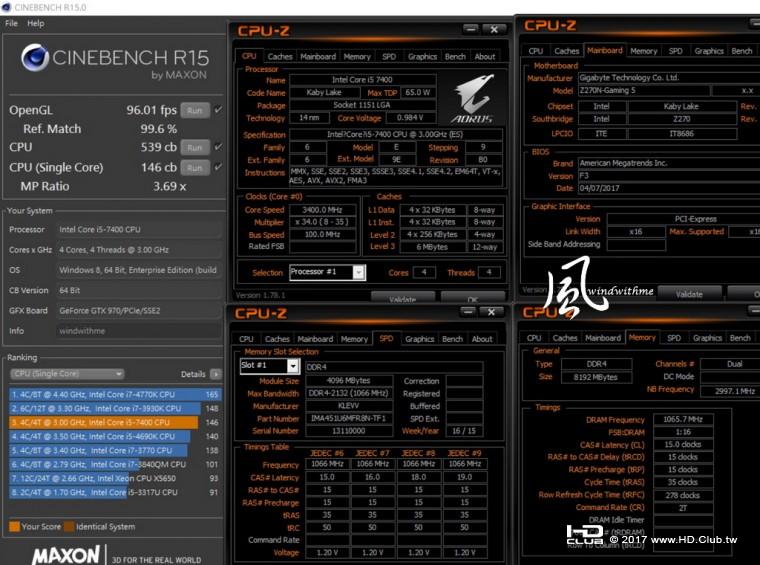The image size is (760, 565).
Task: Select the i5-4690K ranking row
Action: (x=115, y=437)
